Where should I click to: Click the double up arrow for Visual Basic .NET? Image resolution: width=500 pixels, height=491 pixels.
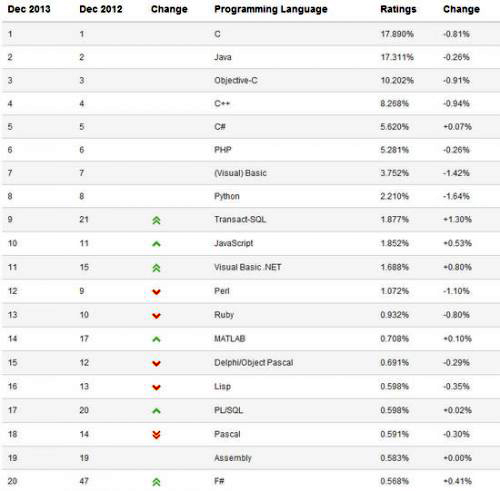tap(156, 268)
